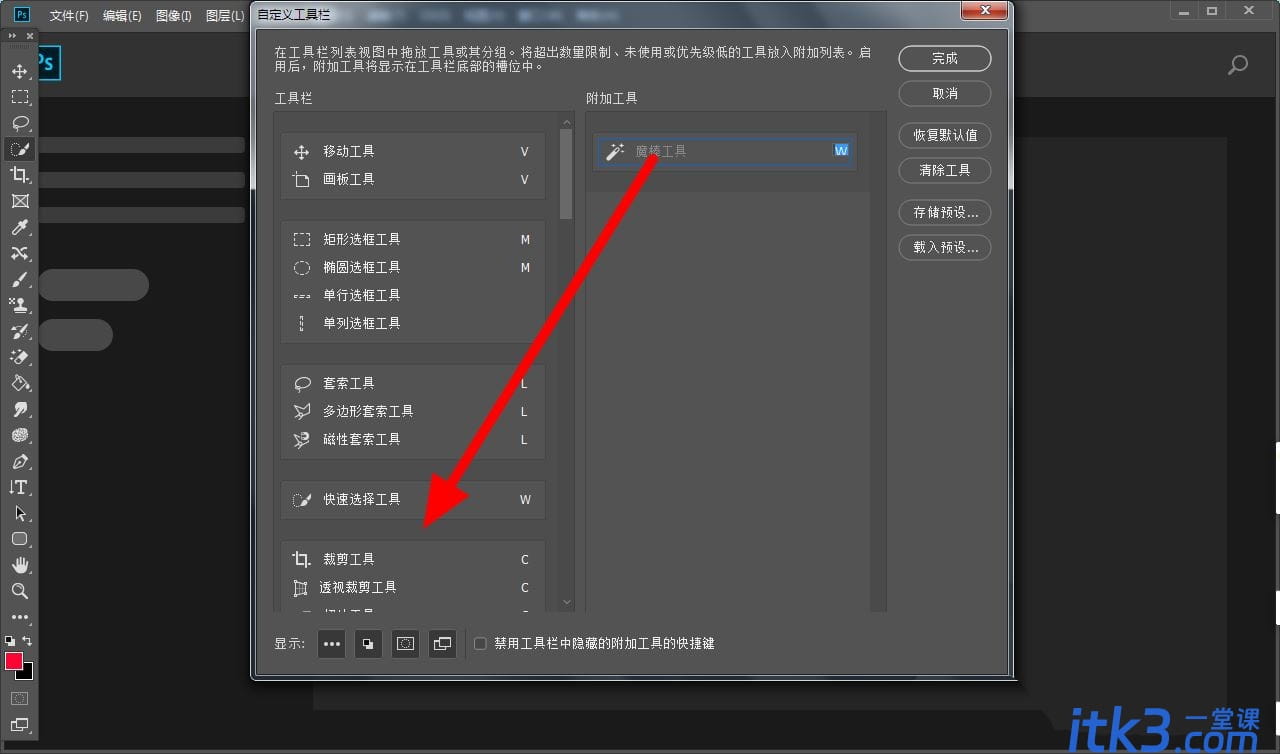Image resolution: width=1280 pixels, height=754 pixels.
Task: Select the Clone Stamp tool
Action: coord(19,305)
